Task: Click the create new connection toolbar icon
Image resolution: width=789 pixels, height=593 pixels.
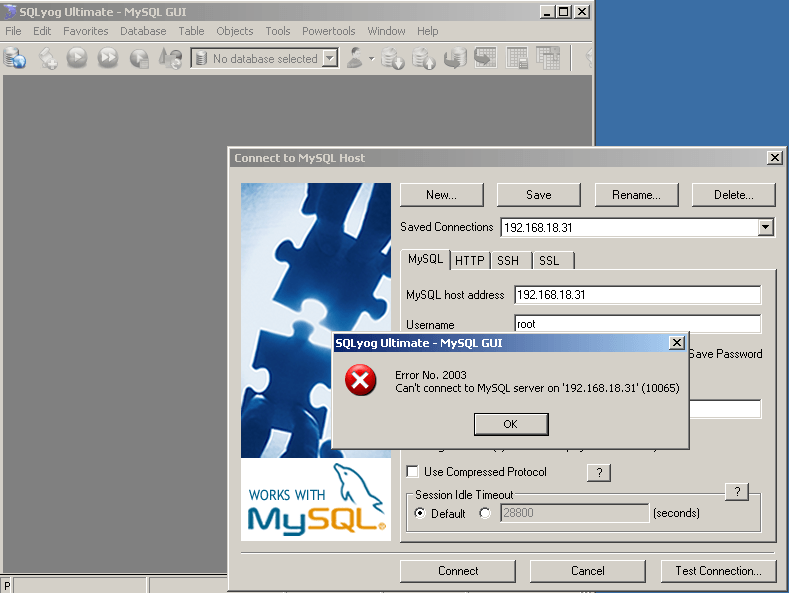Action: tap(15, 59)
